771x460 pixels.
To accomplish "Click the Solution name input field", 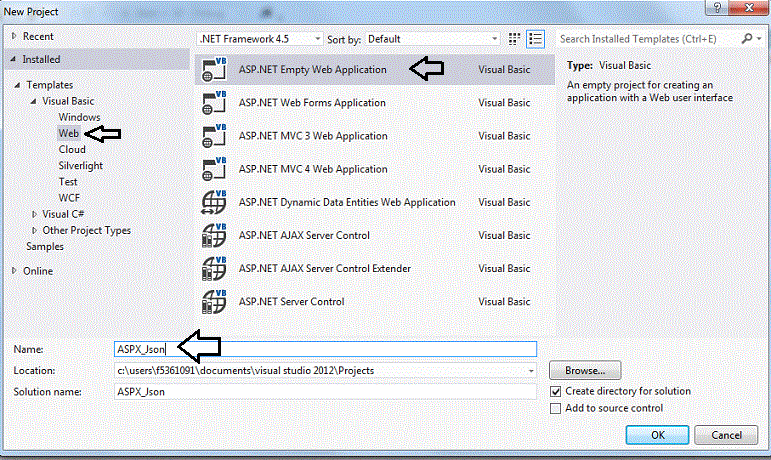I will point(326,392).
